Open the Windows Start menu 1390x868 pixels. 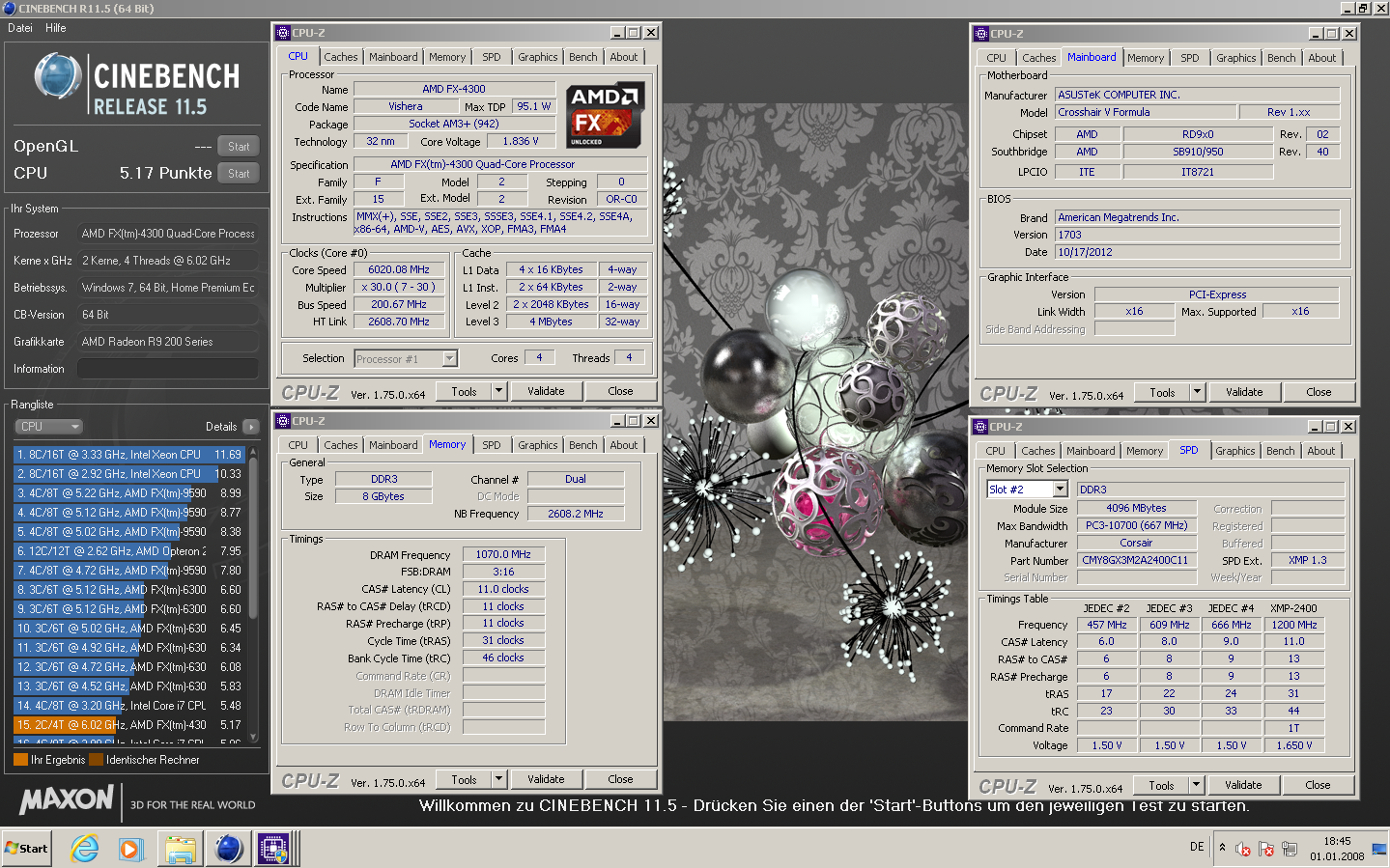[26, 849]
